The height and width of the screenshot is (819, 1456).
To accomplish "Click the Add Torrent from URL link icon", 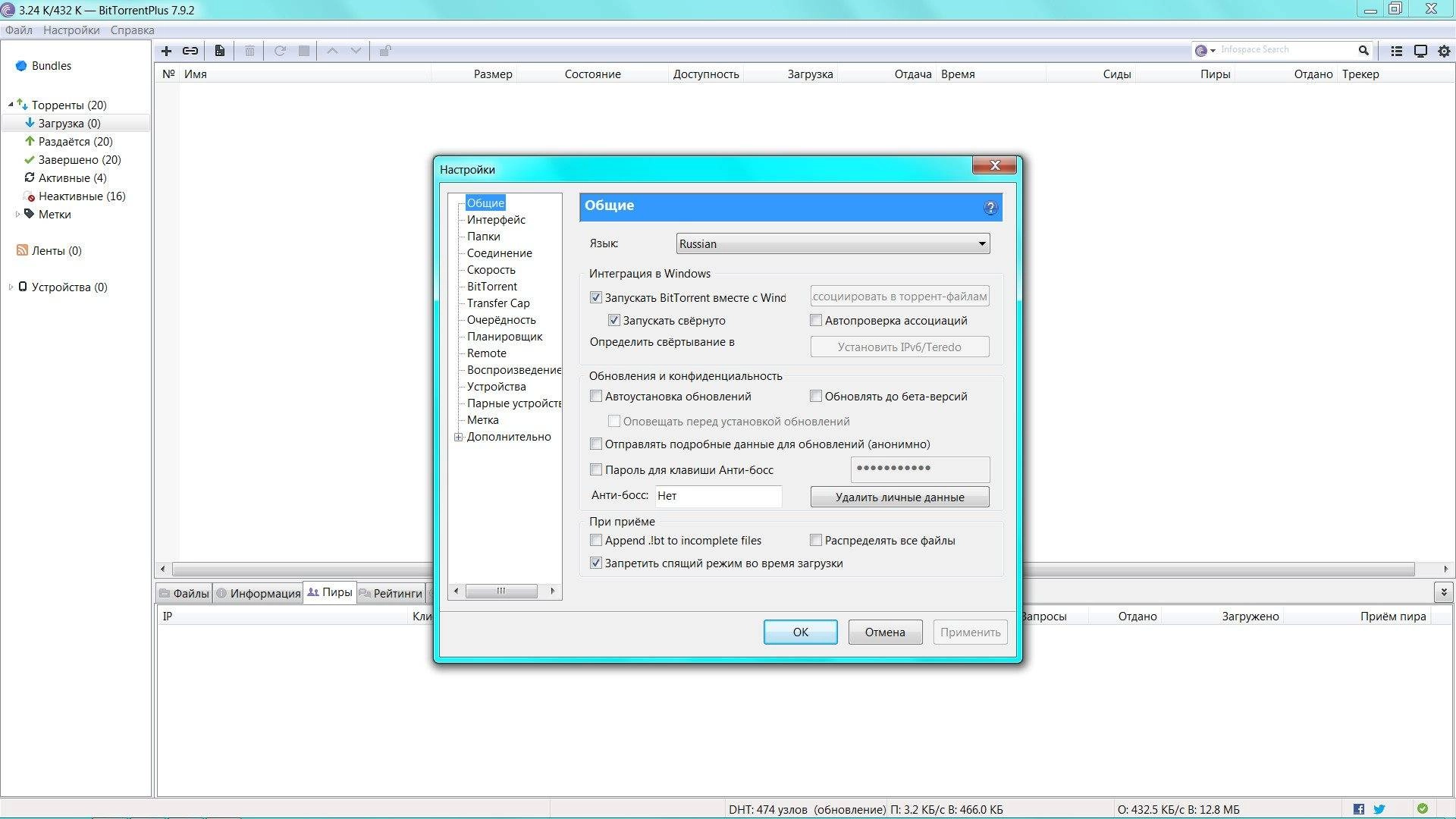I will (190, 51).
